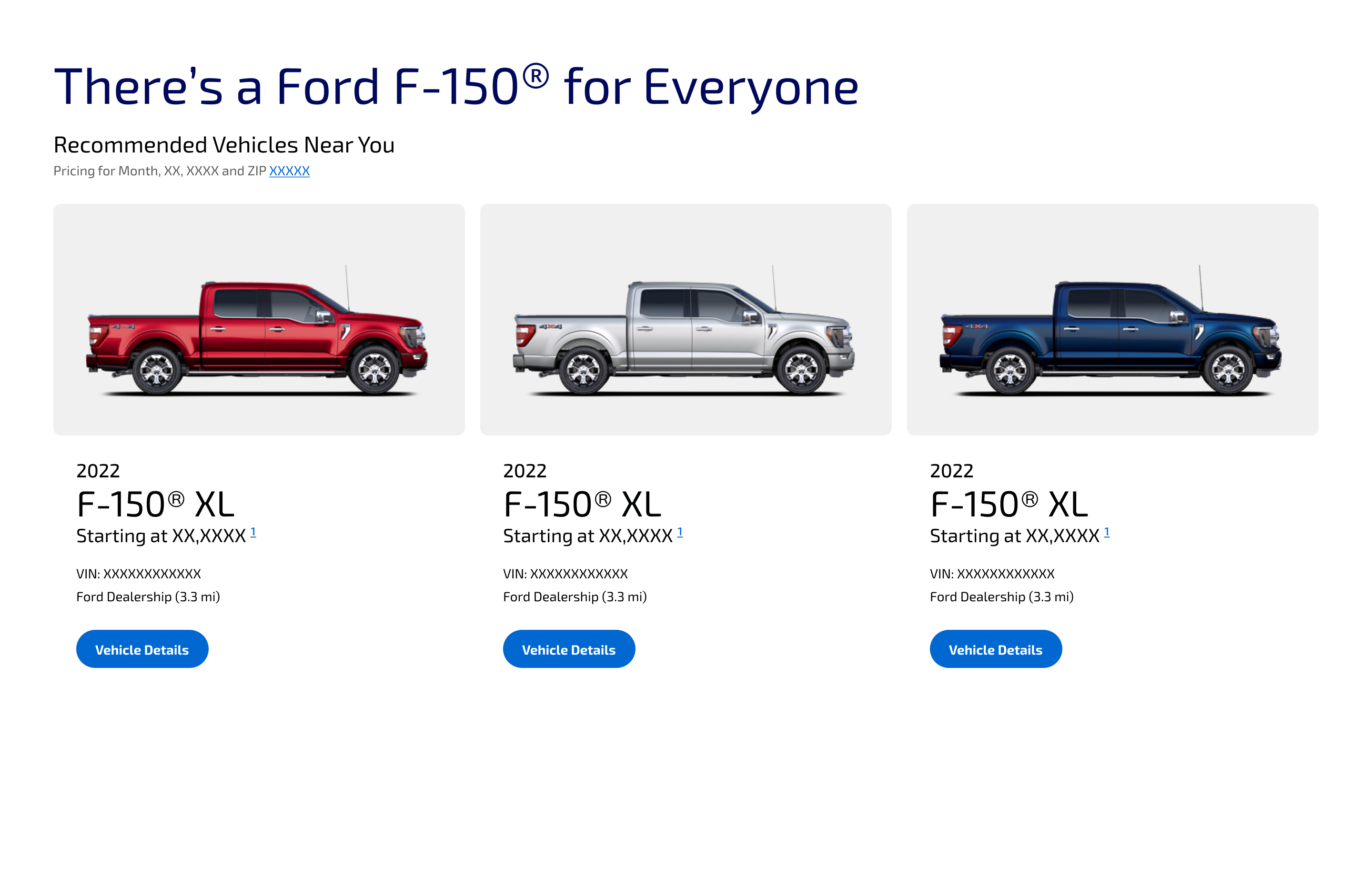Click Ford Dealership label under blue truck
This screenshot has height=869, width=1372.
(x=1001, y=596)
